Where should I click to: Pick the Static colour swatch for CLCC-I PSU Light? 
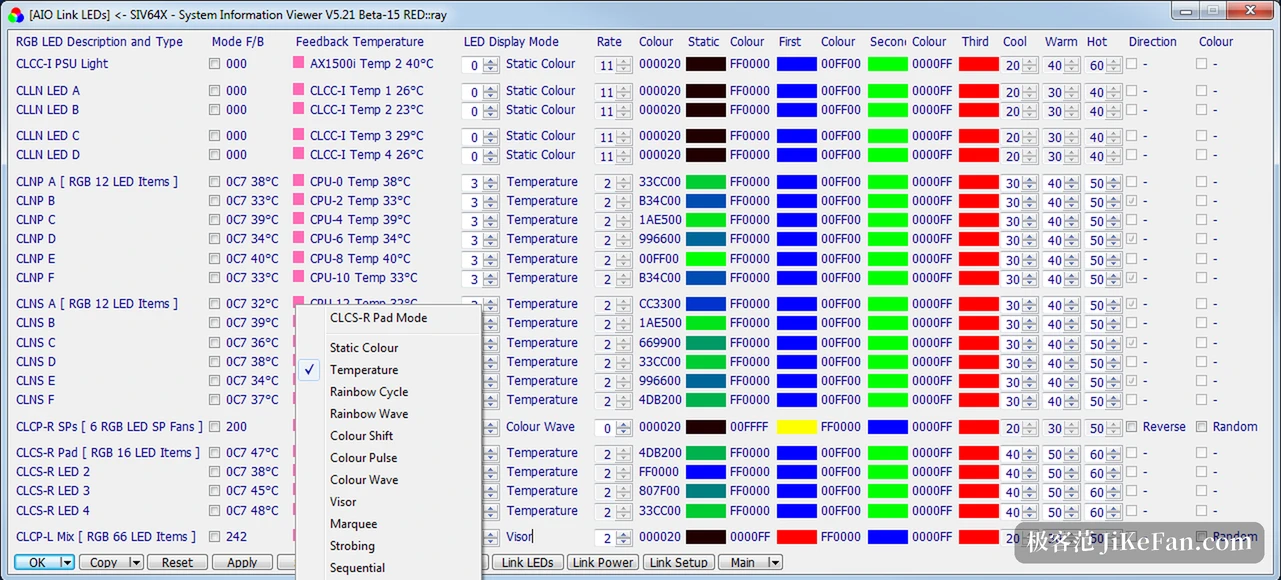(x=706, y=64)
